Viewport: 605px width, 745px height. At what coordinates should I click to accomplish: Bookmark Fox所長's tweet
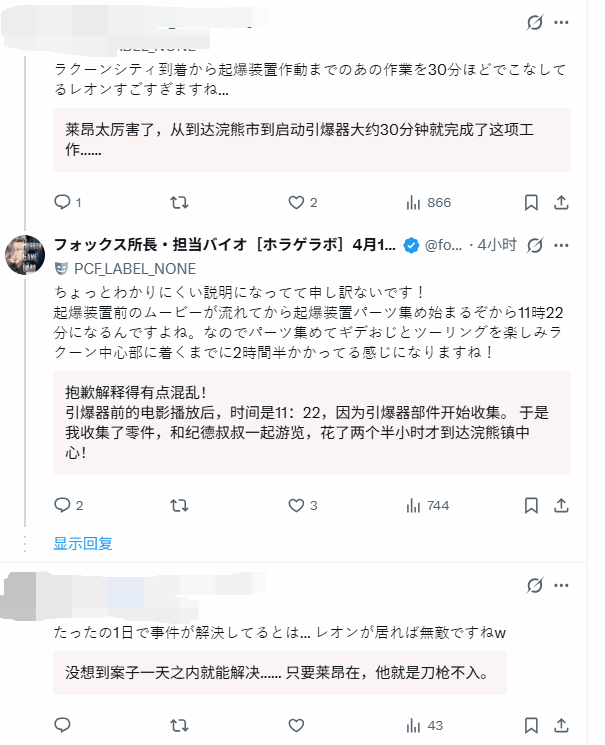(x=531, y=506)
